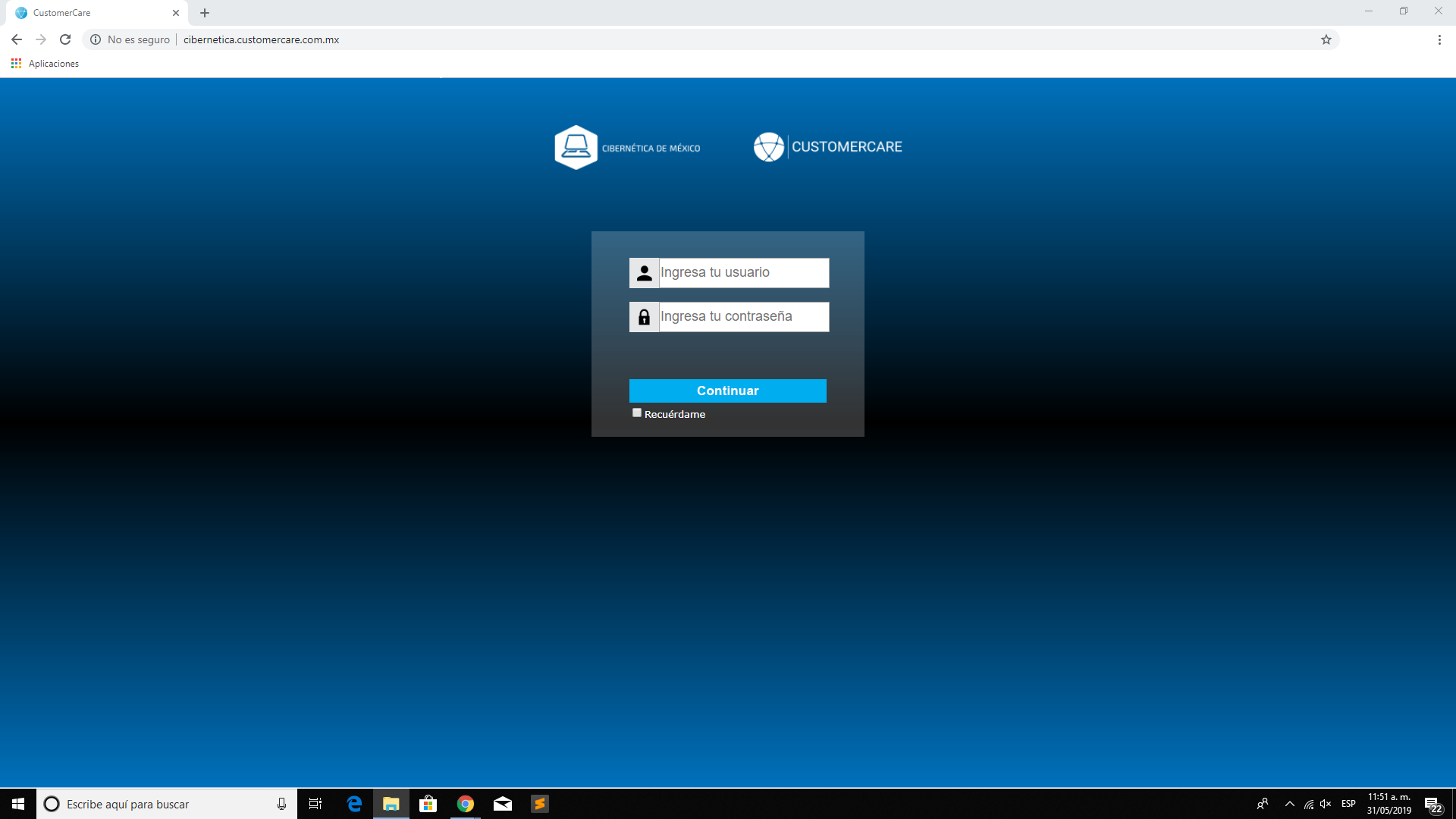Click the padlock icon beside password
Image resolution: width=1456 pixels, height=819 pixels.
point(644,317)
